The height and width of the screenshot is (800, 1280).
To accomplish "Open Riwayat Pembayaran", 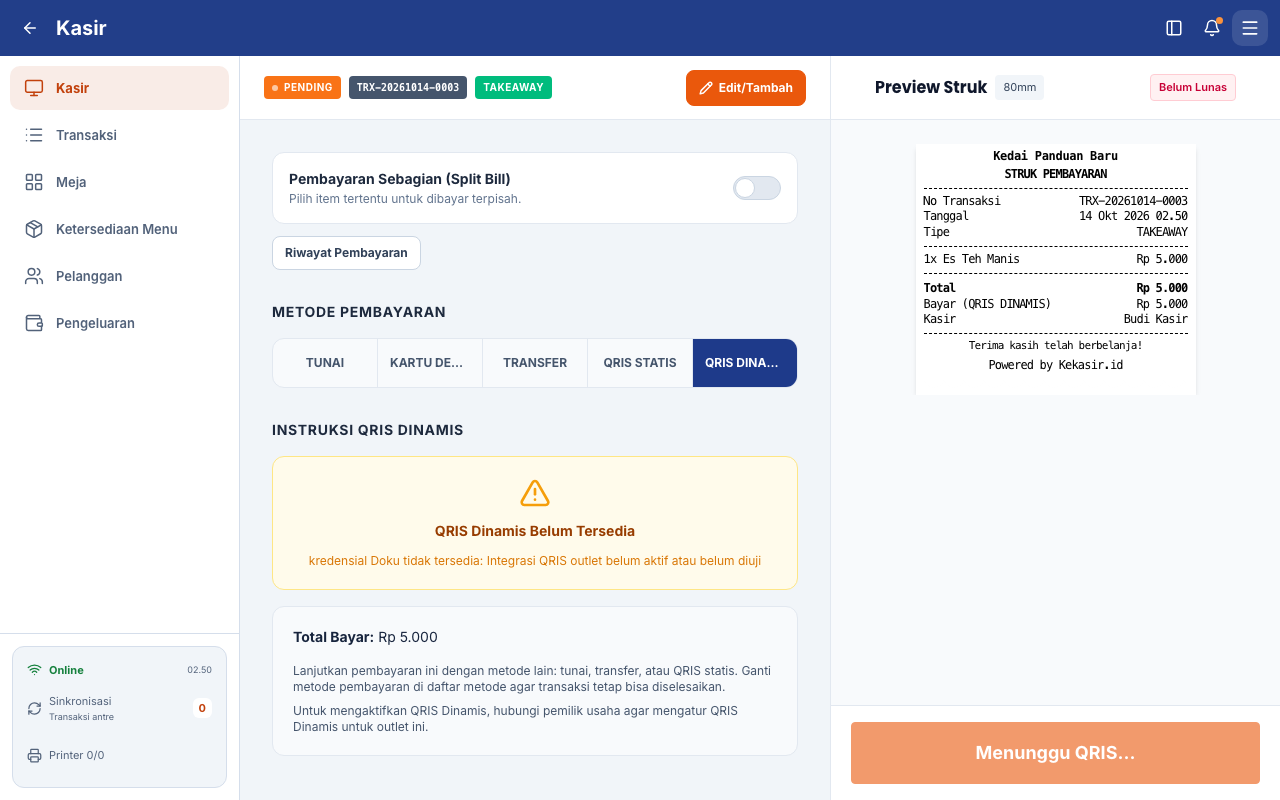I will coord(346,253).
